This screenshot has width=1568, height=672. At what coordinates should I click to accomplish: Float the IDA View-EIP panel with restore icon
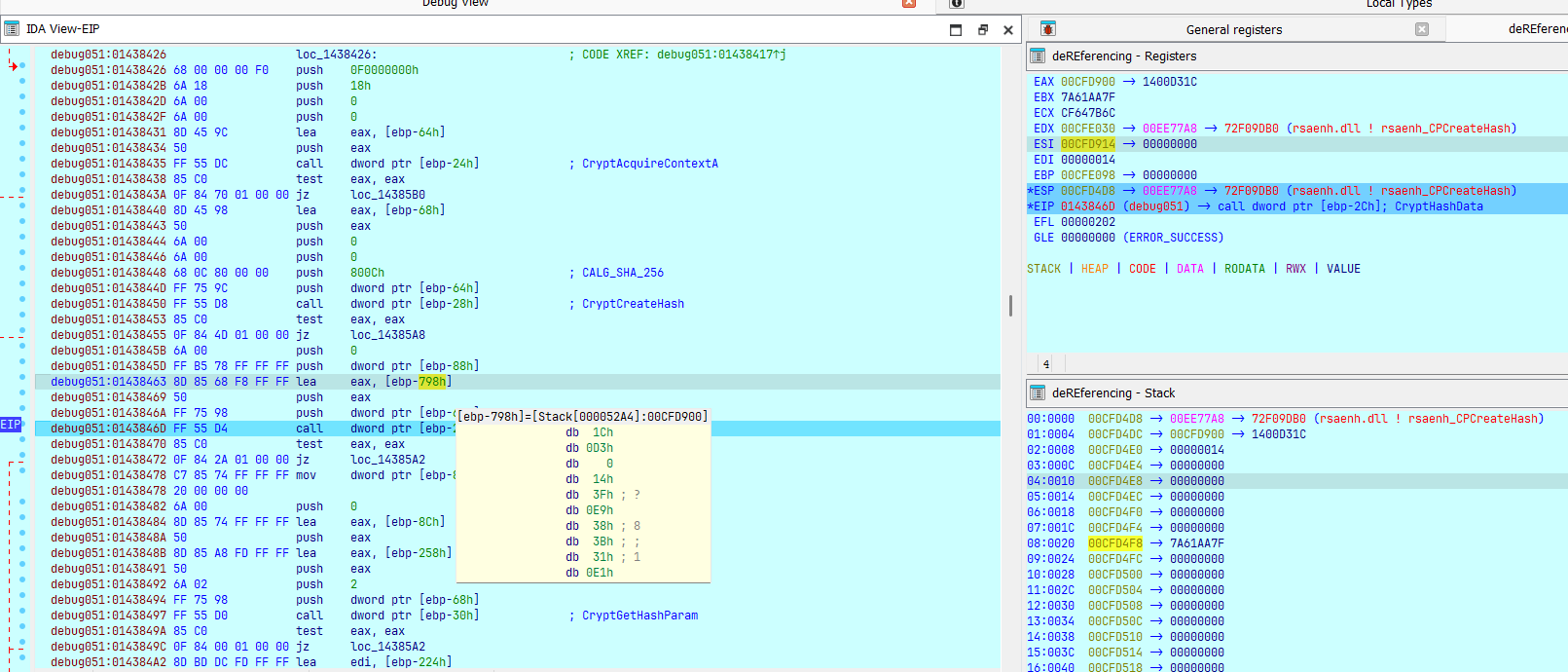[x=982, y=30]
